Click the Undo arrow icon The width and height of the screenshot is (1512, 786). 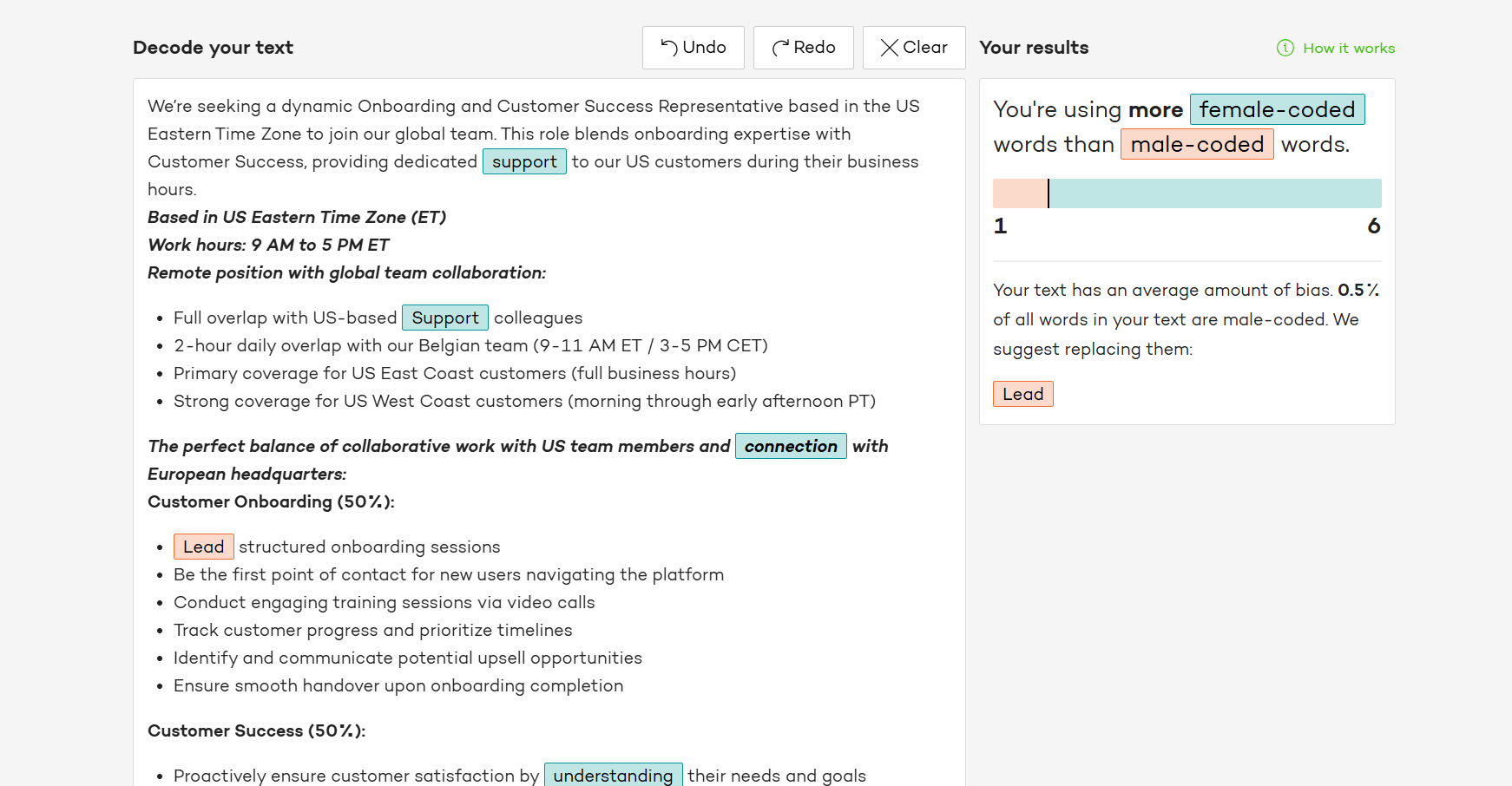tap(667, 48)
